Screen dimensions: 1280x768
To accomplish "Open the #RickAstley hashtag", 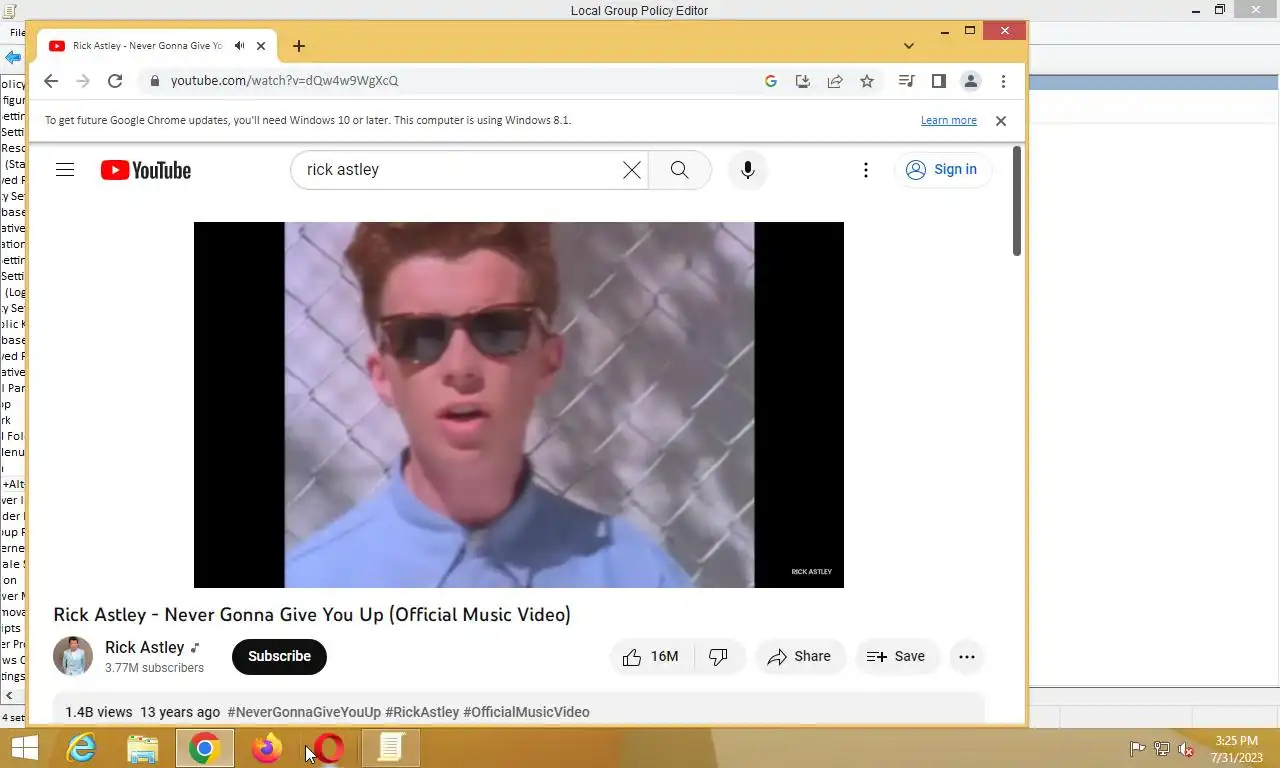I will 422,712.
